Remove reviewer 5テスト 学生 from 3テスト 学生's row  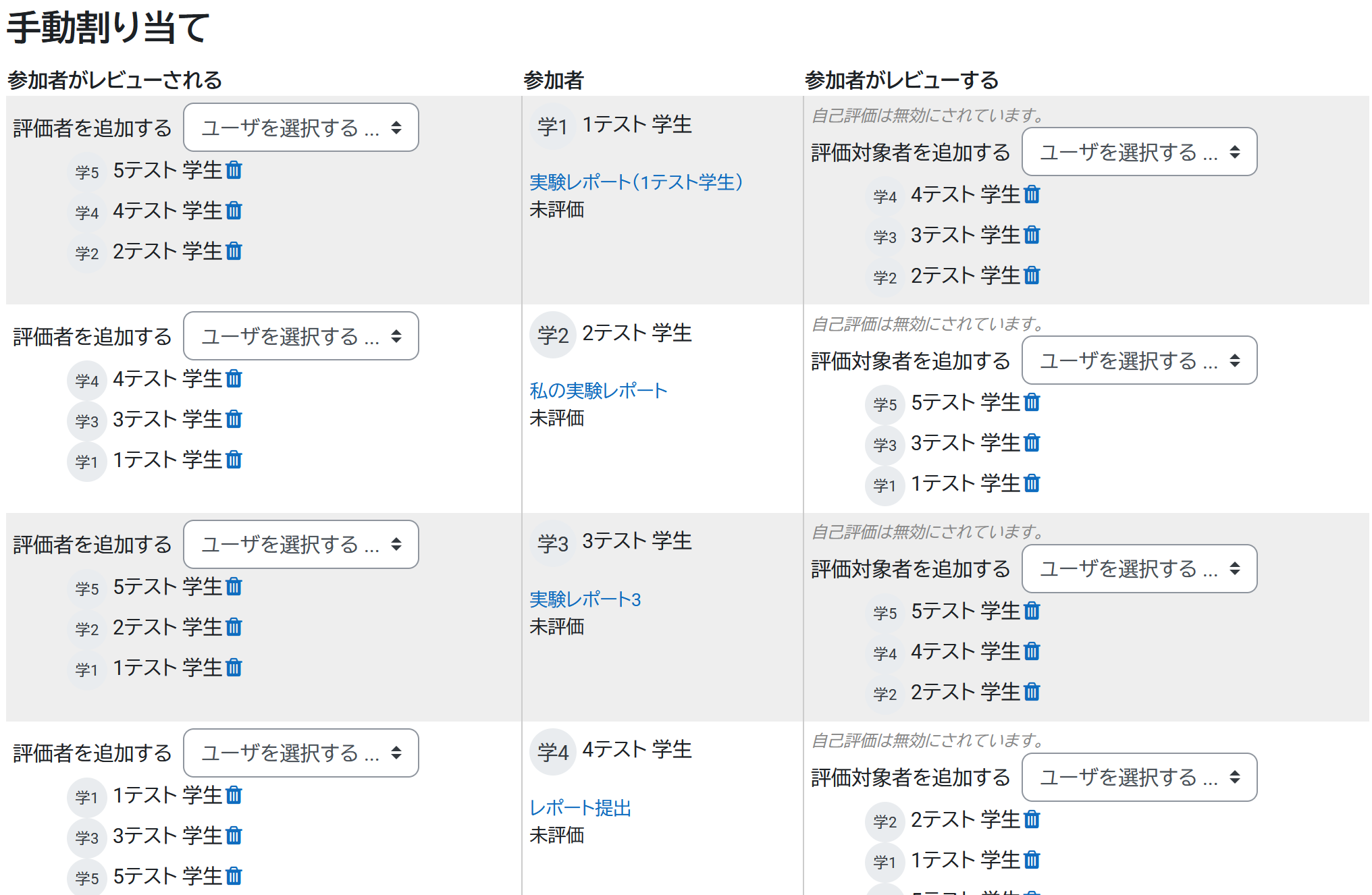coord(234,587)
